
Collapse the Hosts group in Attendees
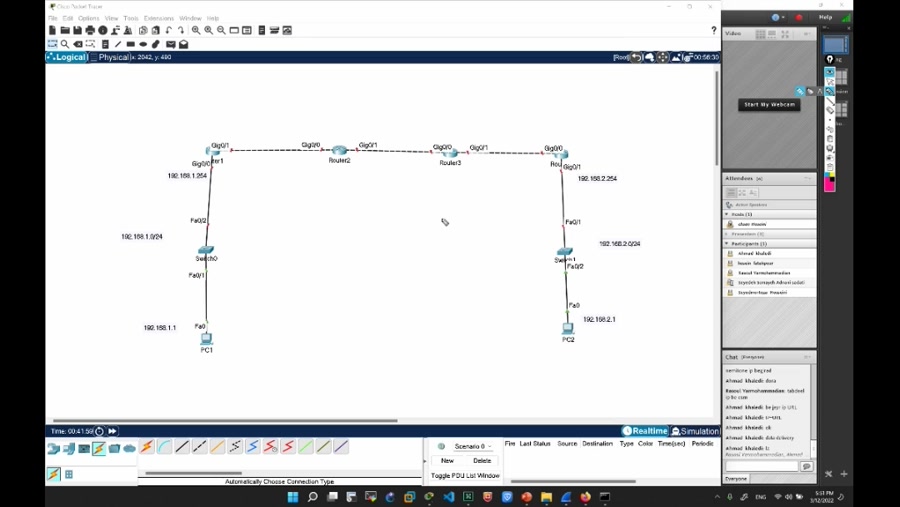(x=727, y=214)
